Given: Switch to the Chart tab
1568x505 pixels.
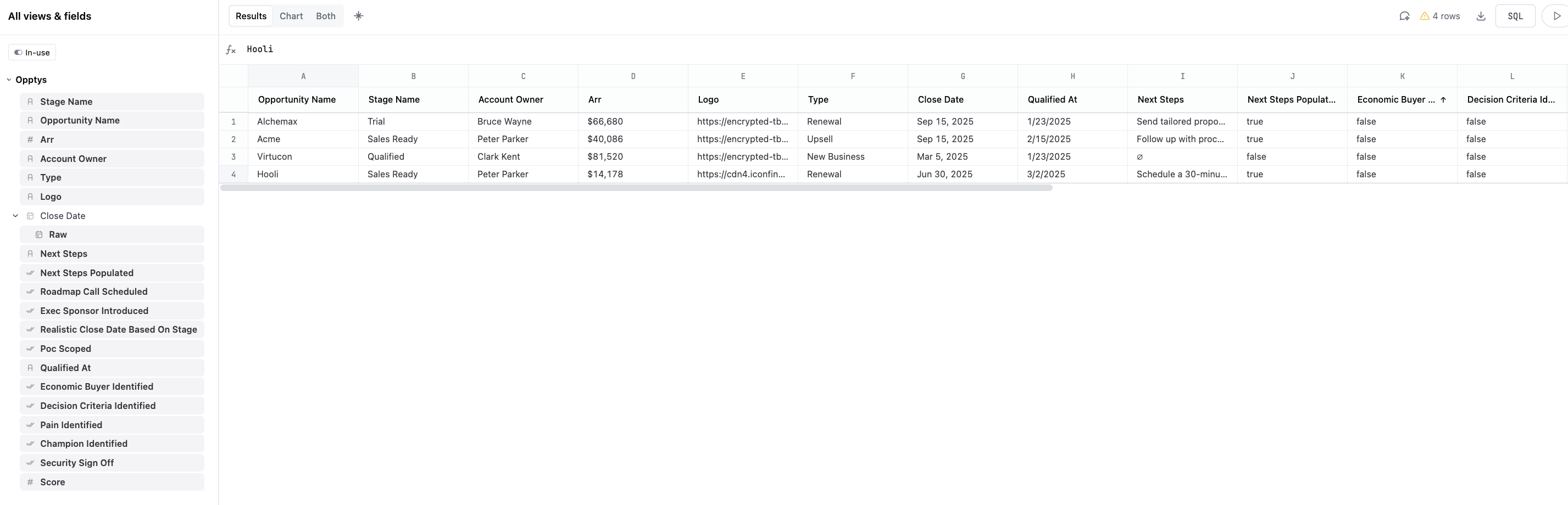Looking at the screenshot, I should click(291, 16).
